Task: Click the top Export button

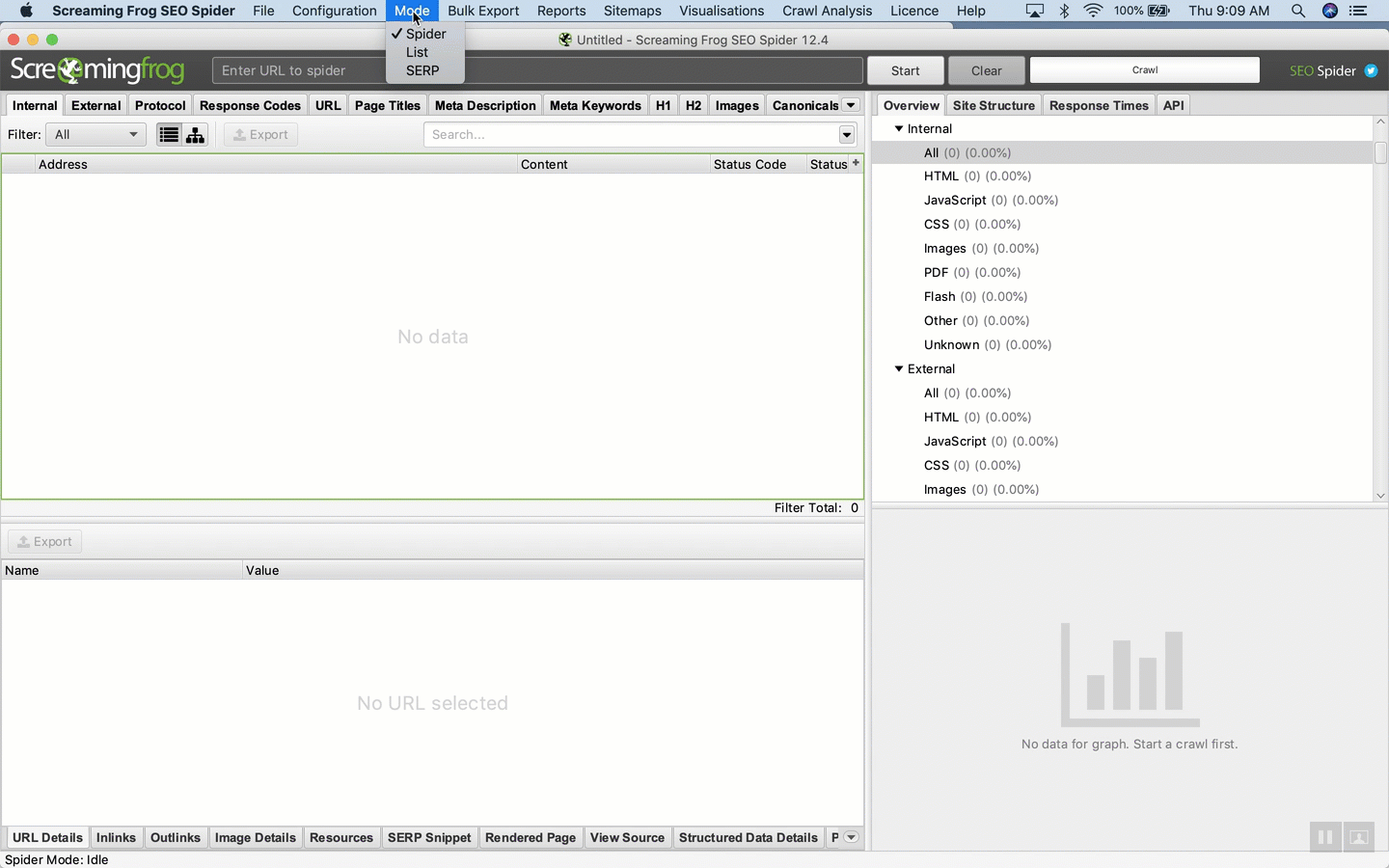Action: 260,134
